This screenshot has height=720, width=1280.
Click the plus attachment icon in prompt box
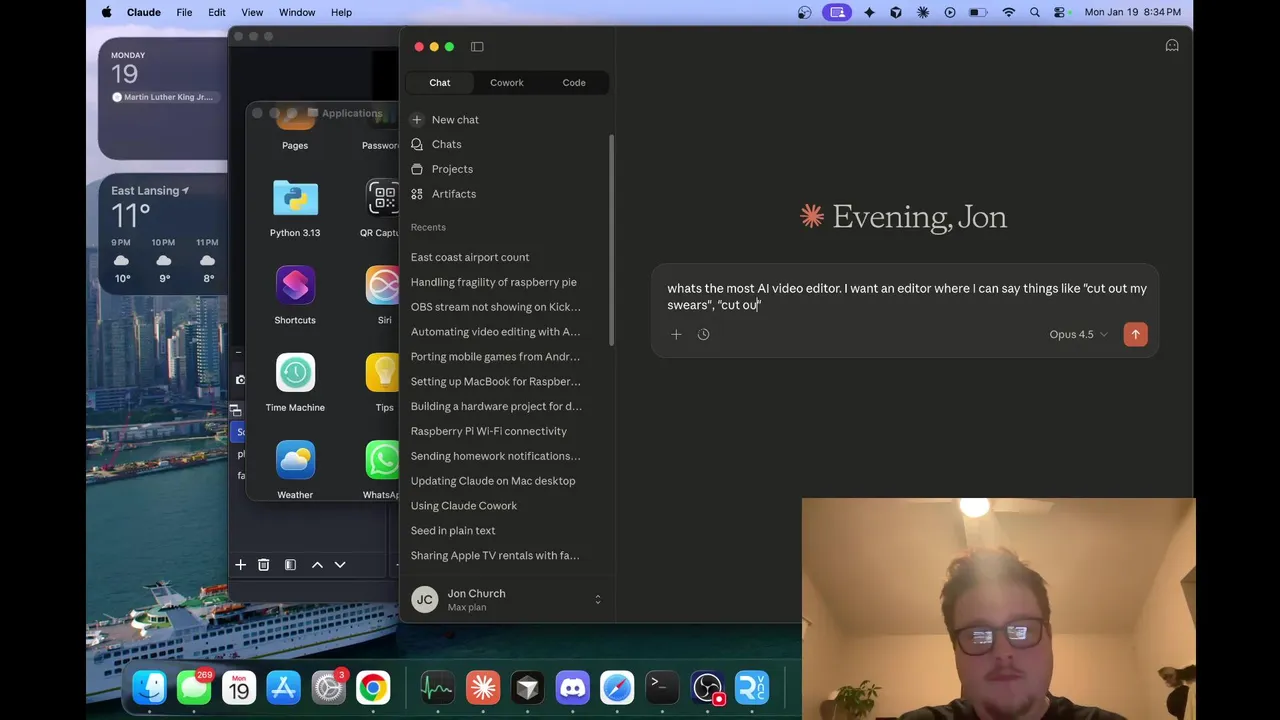point(676,335)
